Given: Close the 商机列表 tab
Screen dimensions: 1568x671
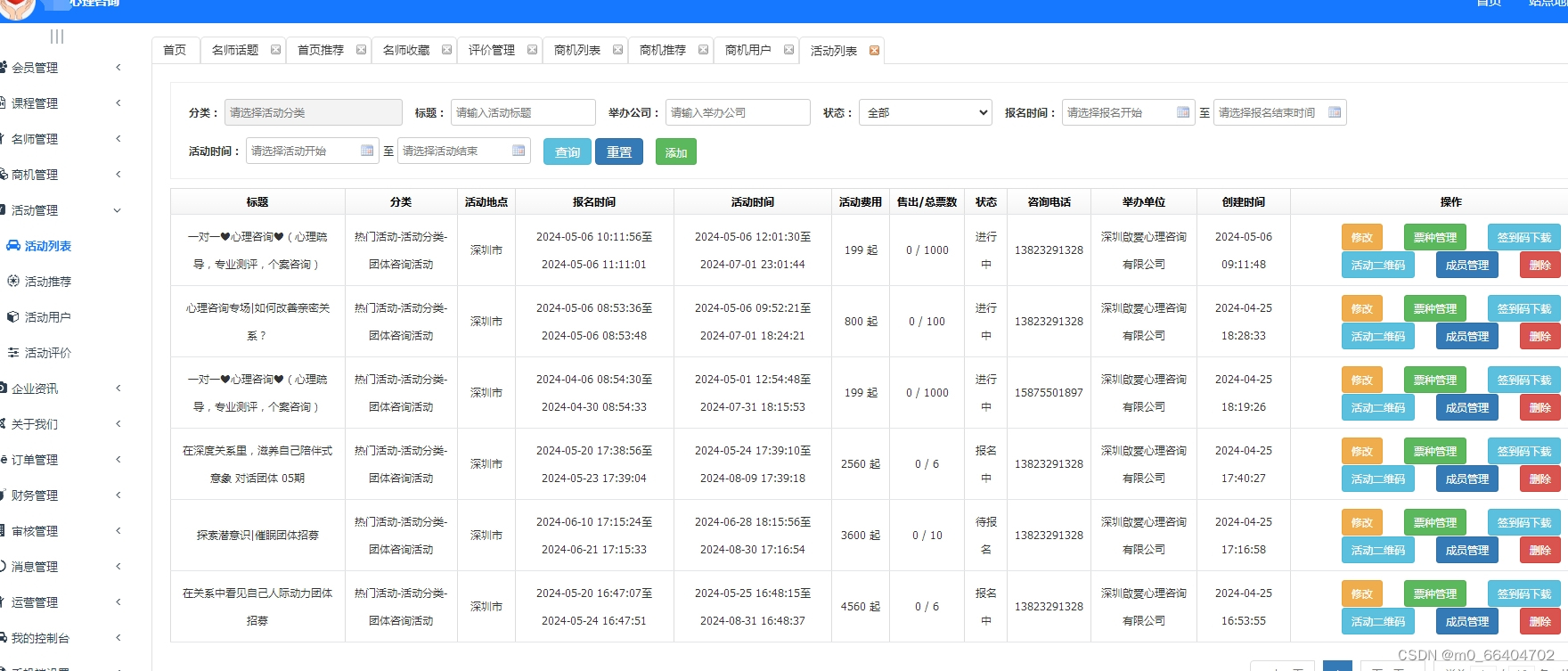Looking at the screenshot, I should click(617, 50).
